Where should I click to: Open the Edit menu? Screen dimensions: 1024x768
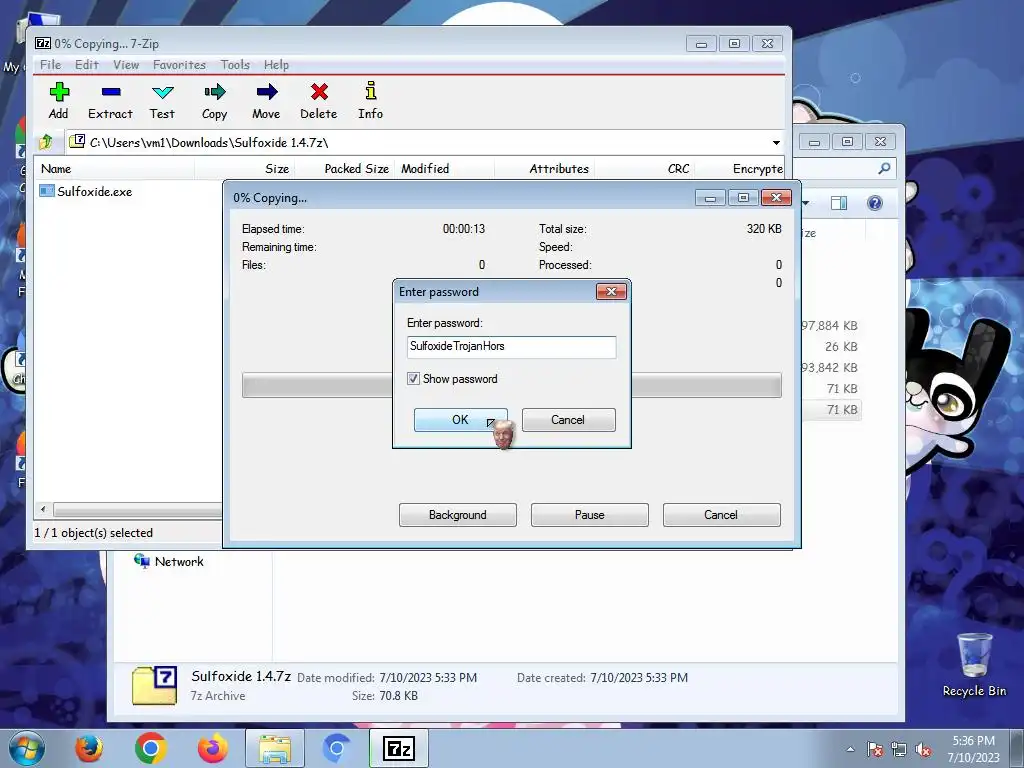[x=87, y=65]
